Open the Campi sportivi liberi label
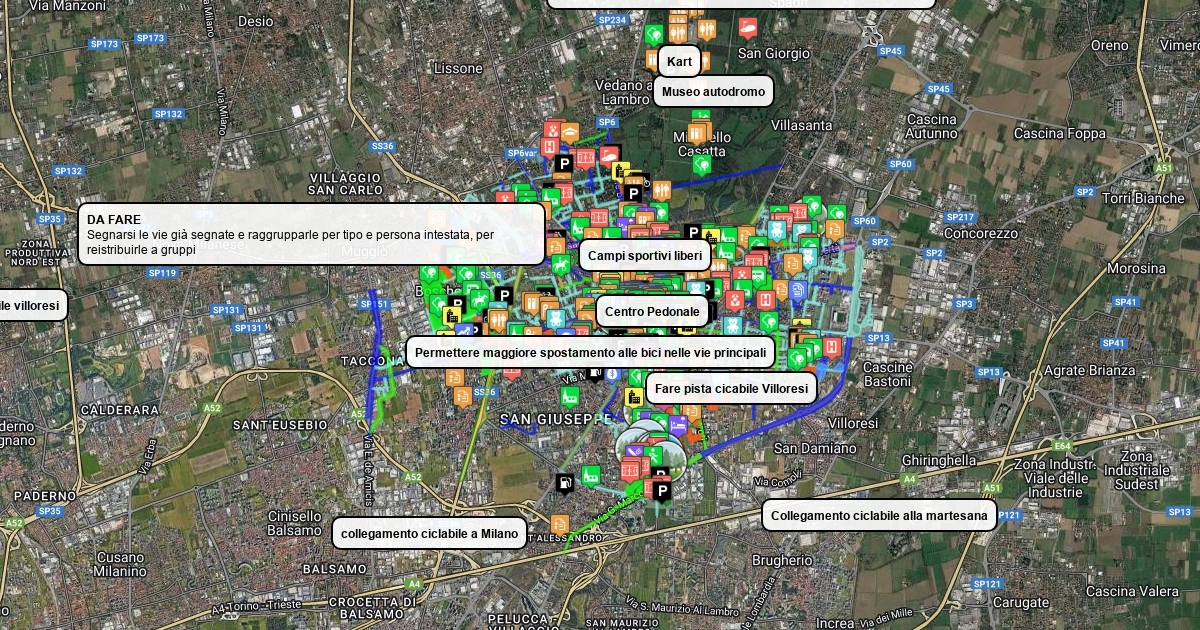 coord(645,255)
